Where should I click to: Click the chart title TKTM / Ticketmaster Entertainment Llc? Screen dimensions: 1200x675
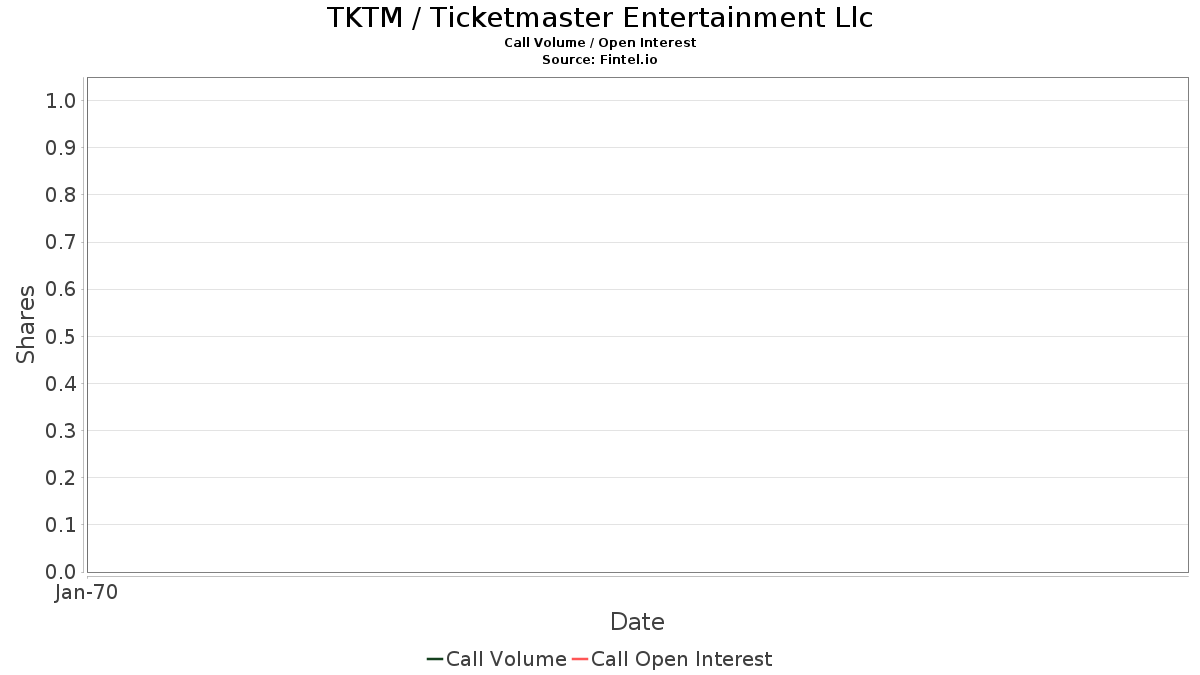coord(600,18)
